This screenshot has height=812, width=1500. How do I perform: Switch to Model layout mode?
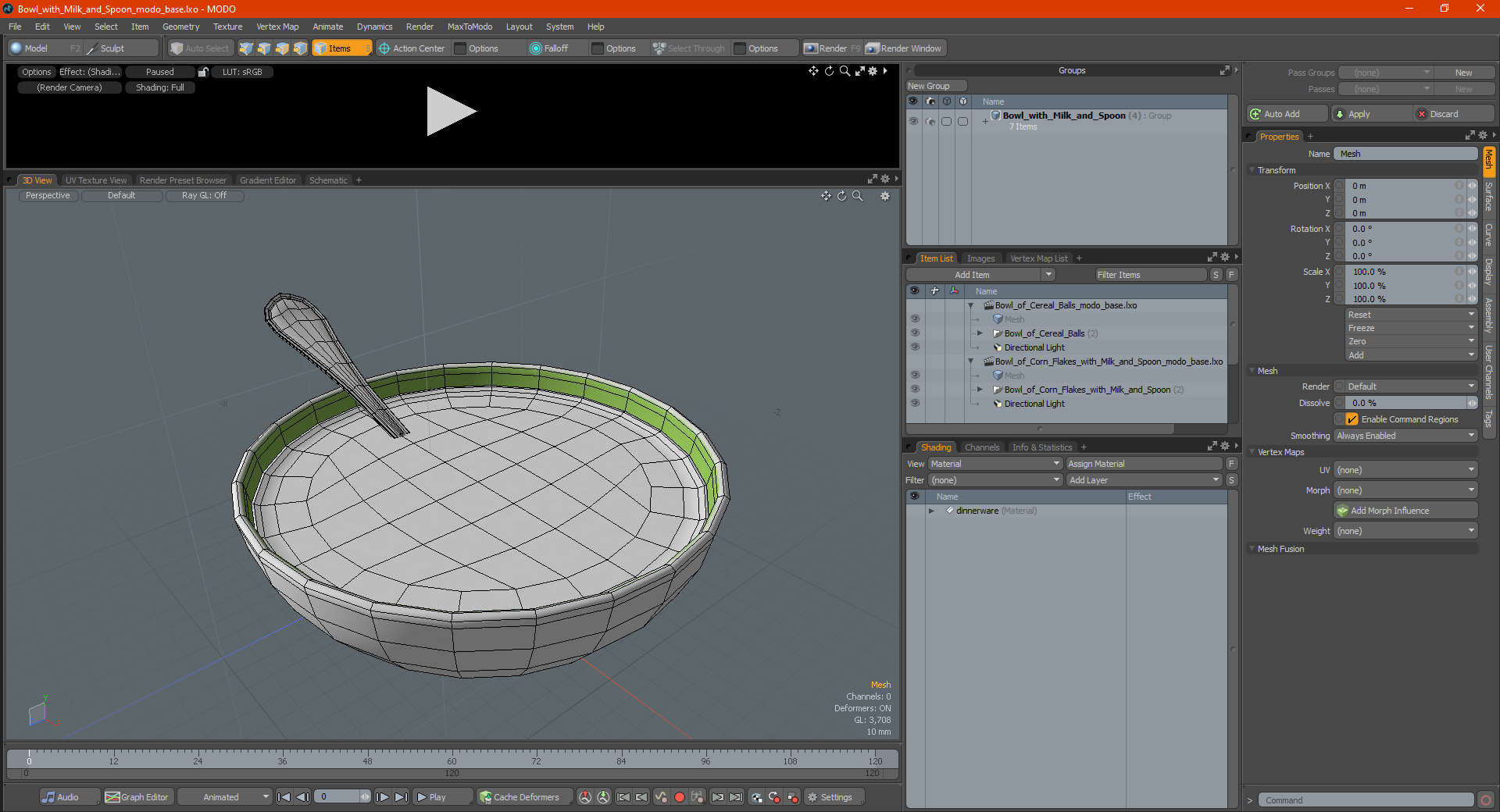pyautogui.click(x=45, y=48)
